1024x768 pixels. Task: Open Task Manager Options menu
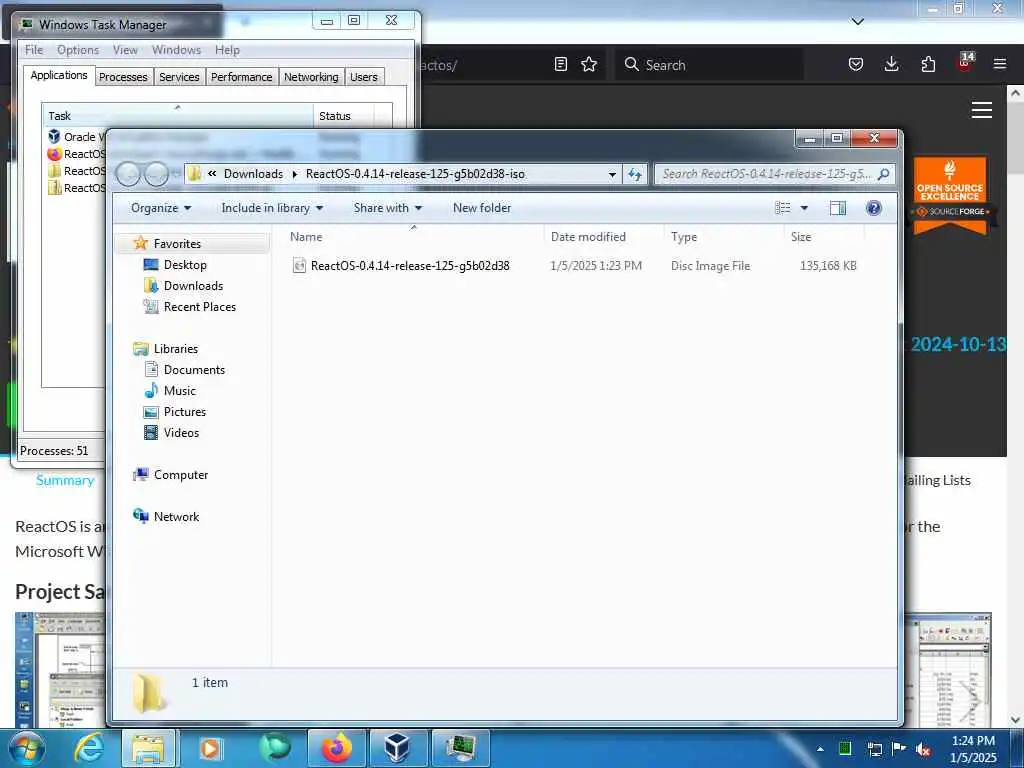78,50
